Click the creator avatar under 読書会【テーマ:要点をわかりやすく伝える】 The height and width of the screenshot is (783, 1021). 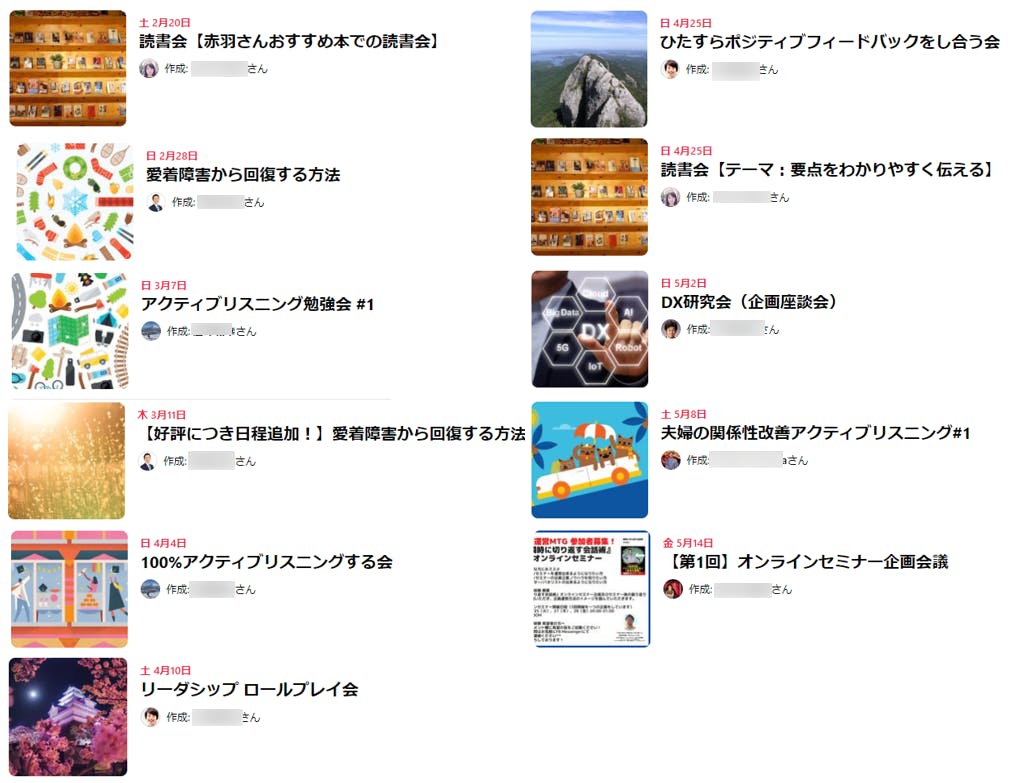[x=670, y=197]
